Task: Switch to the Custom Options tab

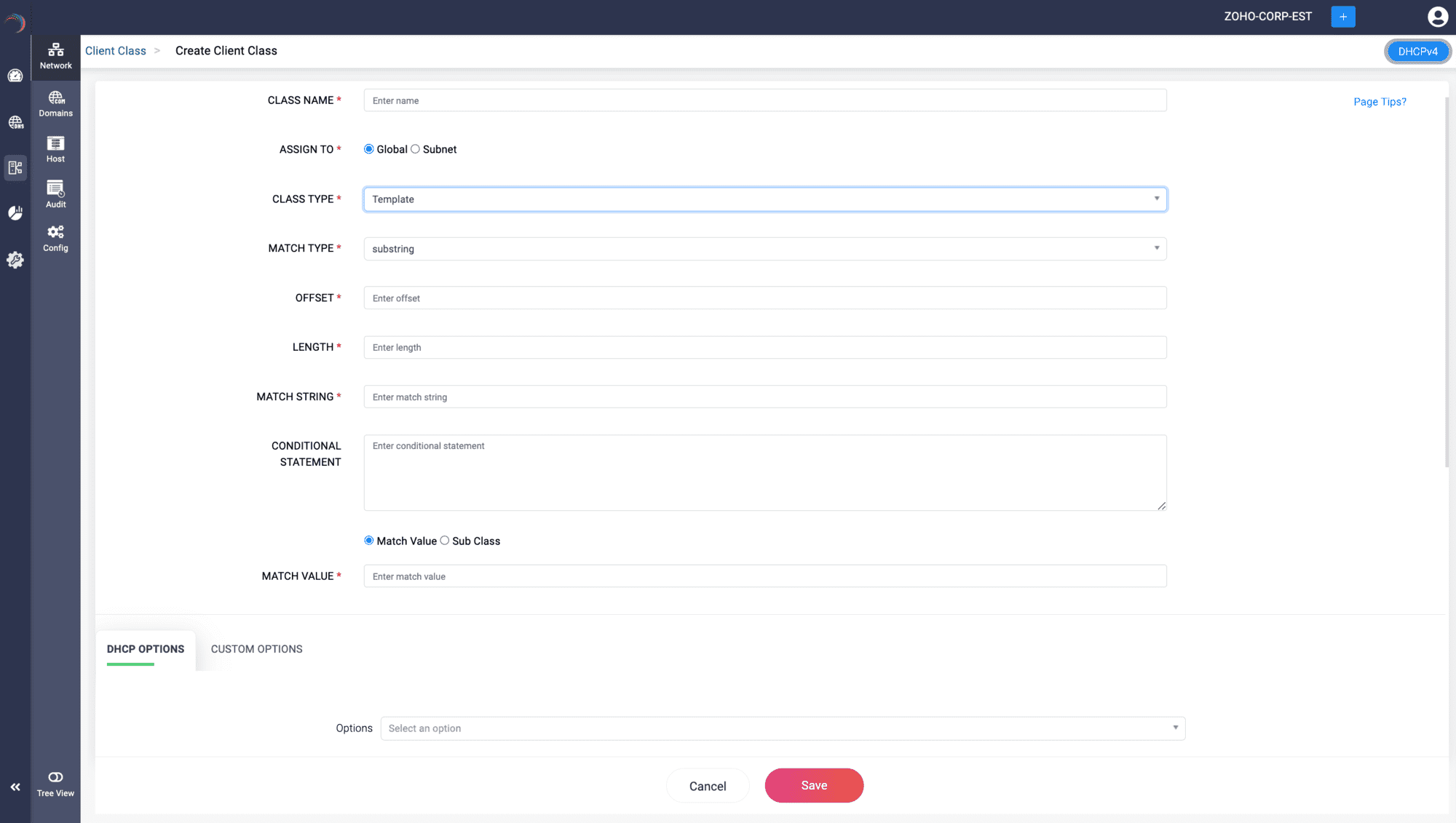Action: pyautogui.click(x=256, y=649)
